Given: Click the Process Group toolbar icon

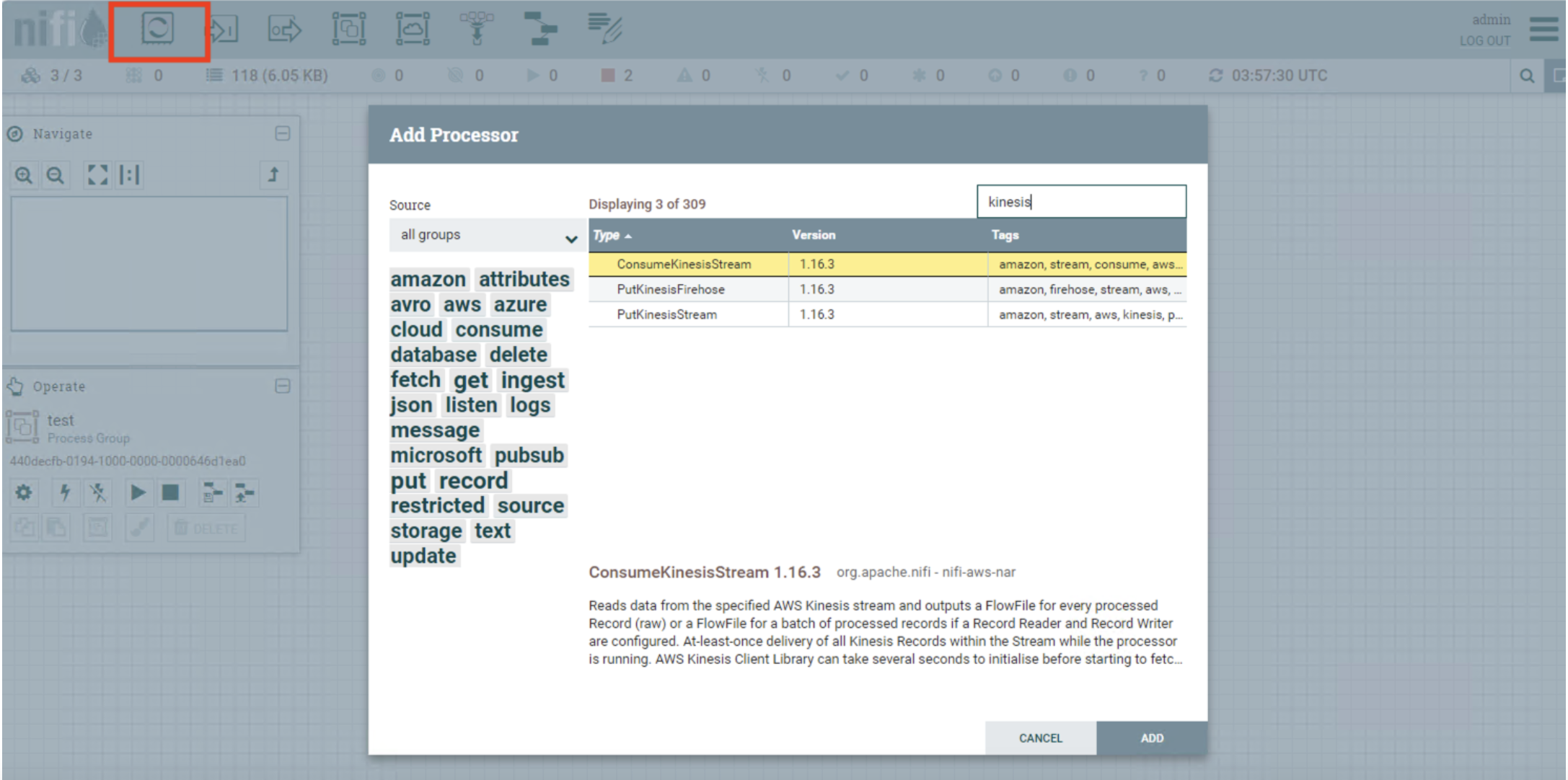Looking at the screenshot, I should pos(348,29).
